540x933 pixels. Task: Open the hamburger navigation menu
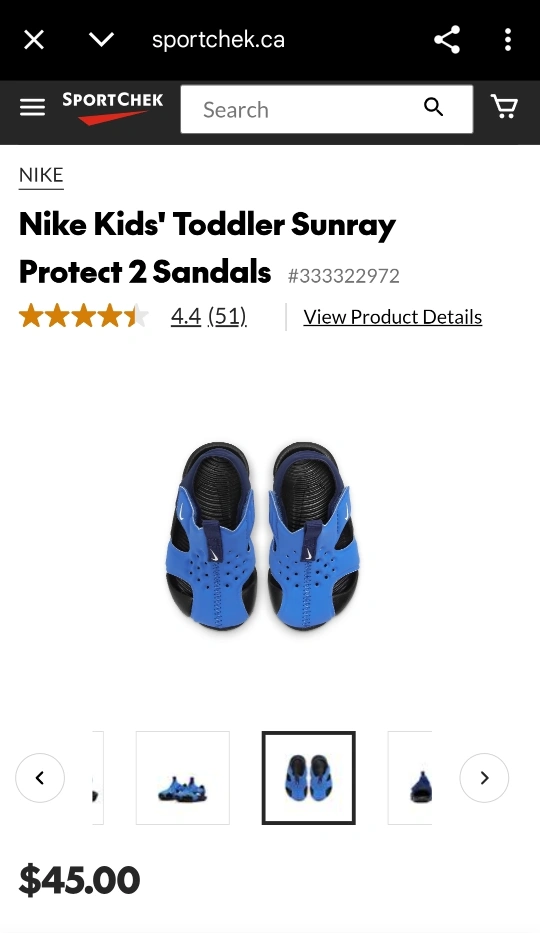32,108
